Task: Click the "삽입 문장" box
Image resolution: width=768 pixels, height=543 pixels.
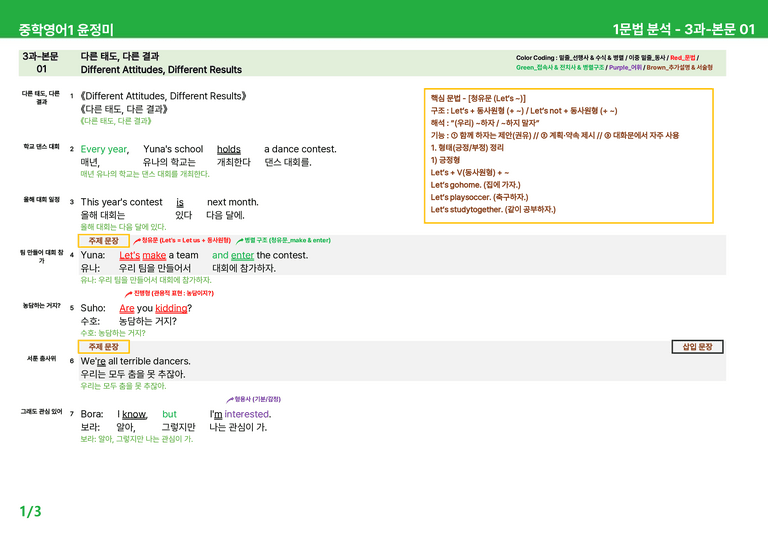Action: click(x=697, y=347)
